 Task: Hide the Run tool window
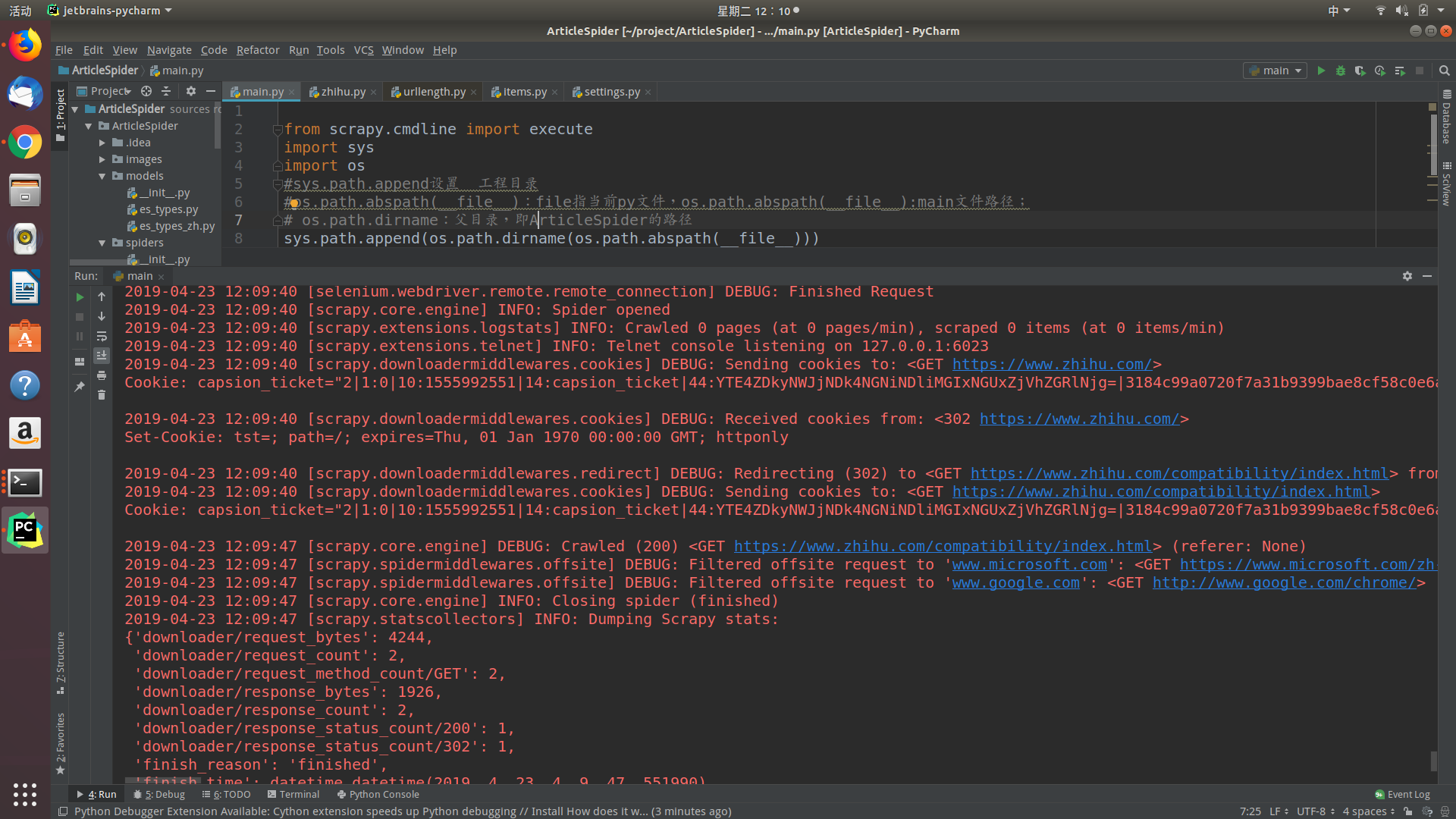pos(1427,276)
